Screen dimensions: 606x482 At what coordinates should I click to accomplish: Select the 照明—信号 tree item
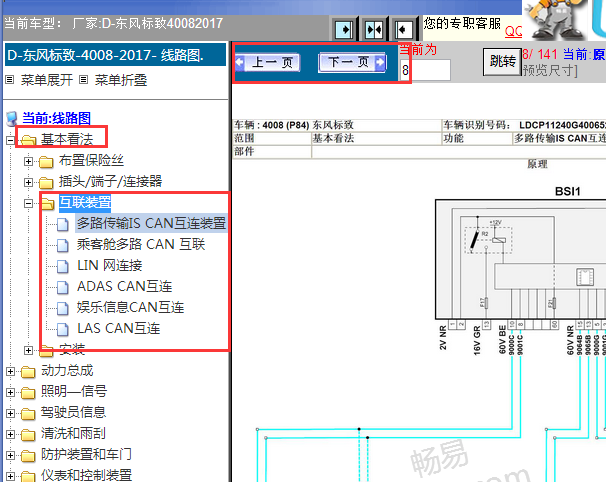click(x=74, y=391)
